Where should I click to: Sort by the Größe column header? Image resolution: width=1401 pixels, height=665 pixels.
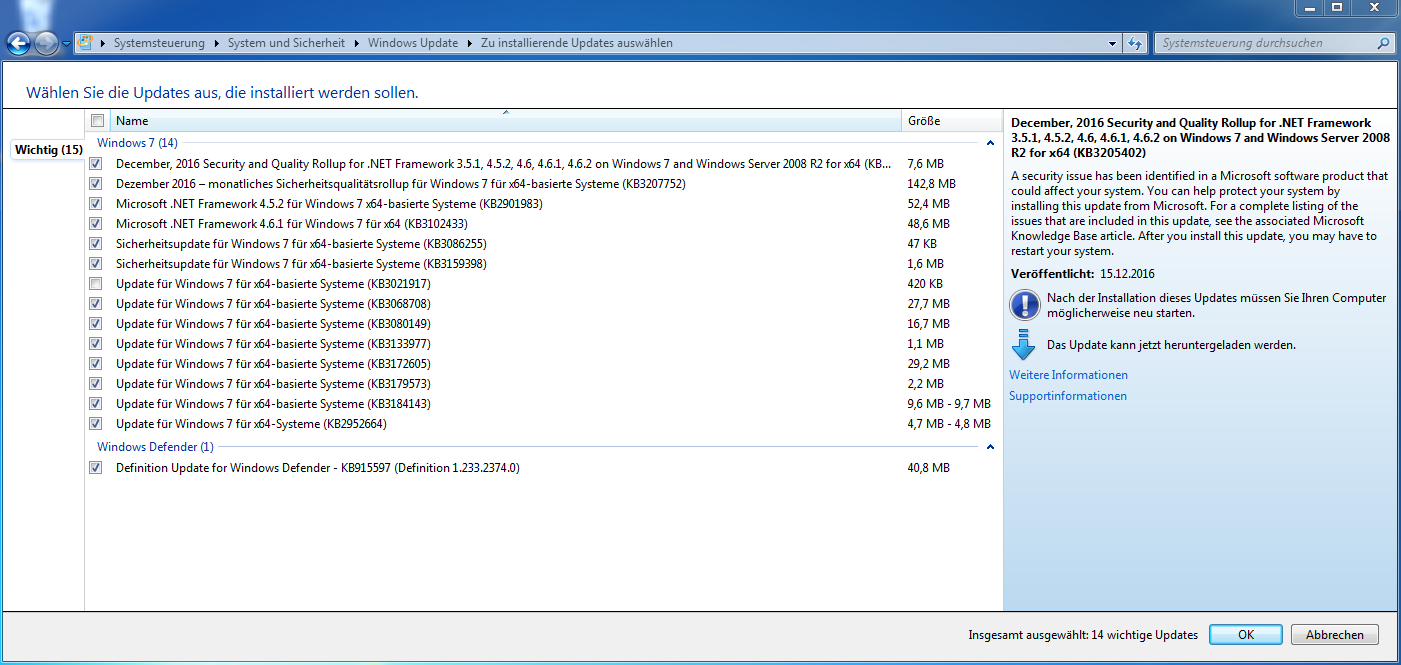click(x=951, y=121)
